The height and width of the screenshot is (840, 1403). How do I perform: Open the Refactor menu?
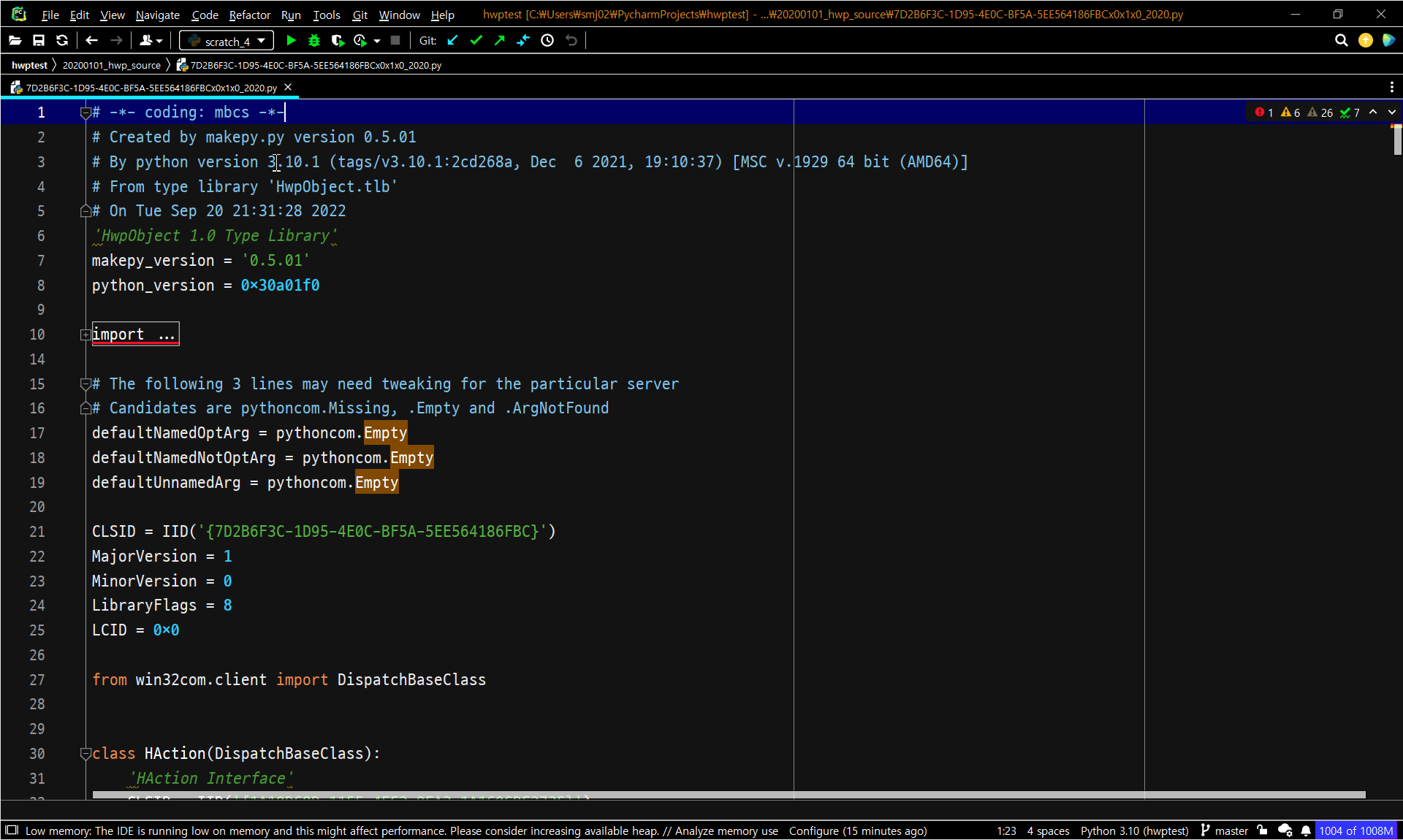pos(249,15)
